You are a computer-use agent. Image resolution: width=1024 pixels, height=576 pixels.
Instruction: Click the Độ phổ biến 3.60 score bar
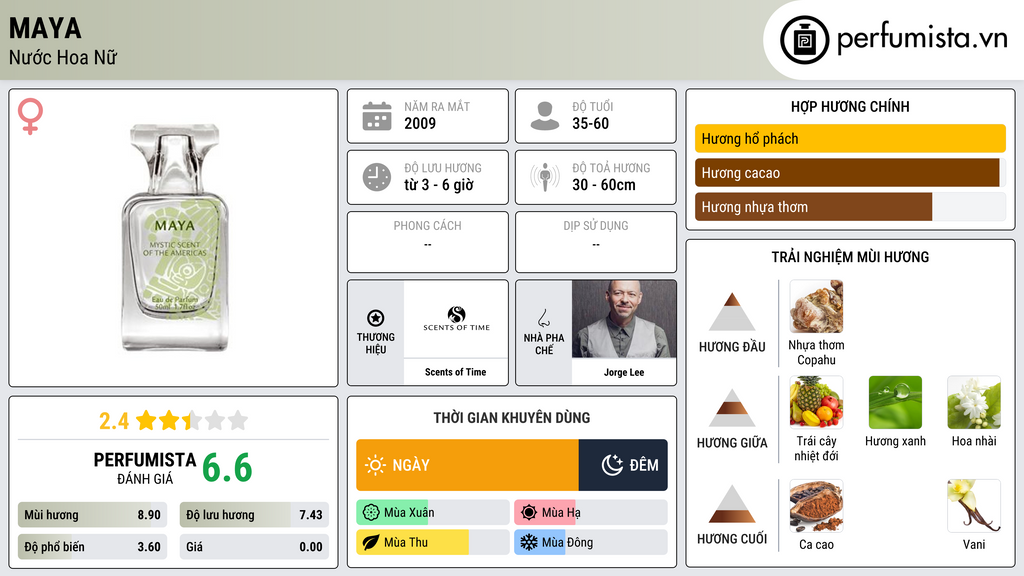pyautogui.click(x=93, y=547)
